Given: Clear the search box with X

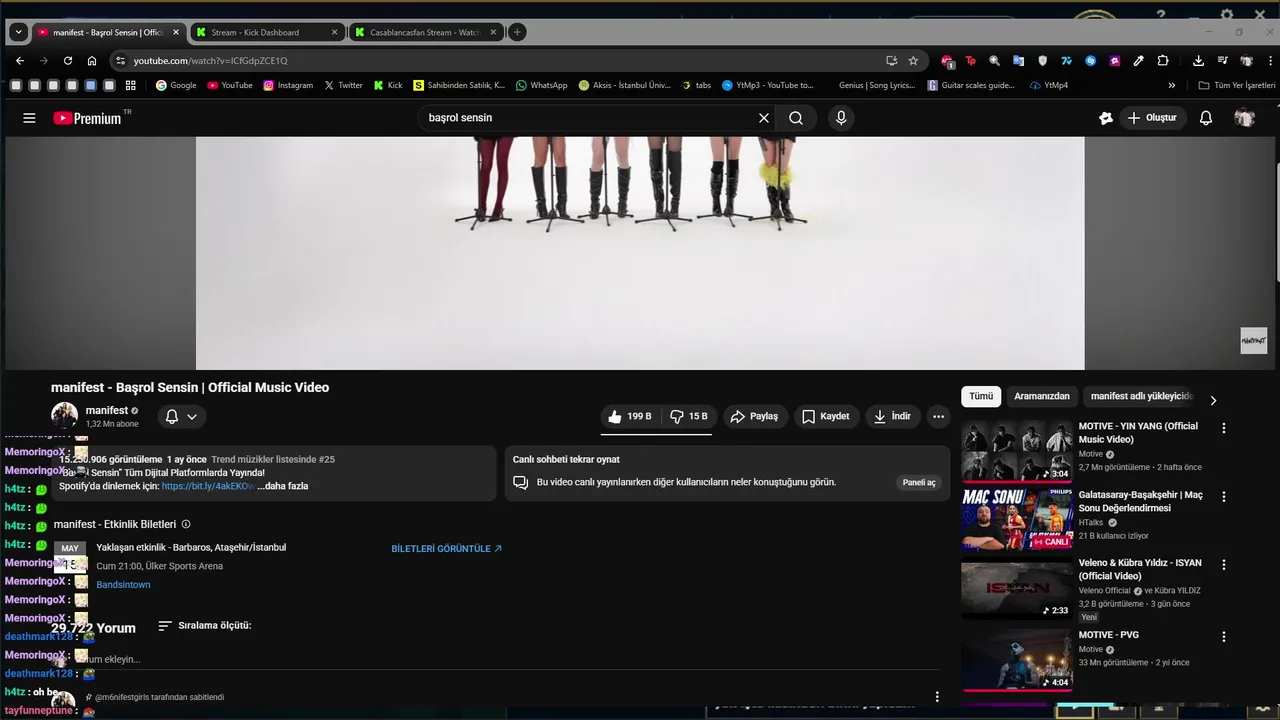Looking at the screenshot, I should coord(764,118).
